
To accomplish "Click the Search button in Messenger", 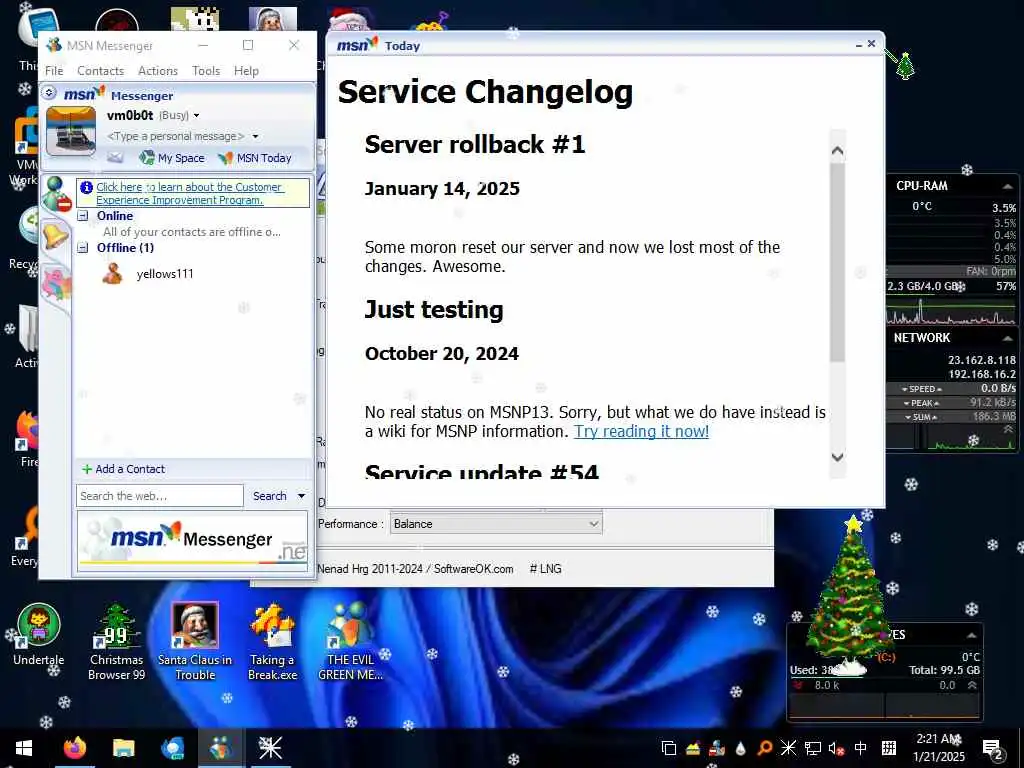I will tap(270, 496).
